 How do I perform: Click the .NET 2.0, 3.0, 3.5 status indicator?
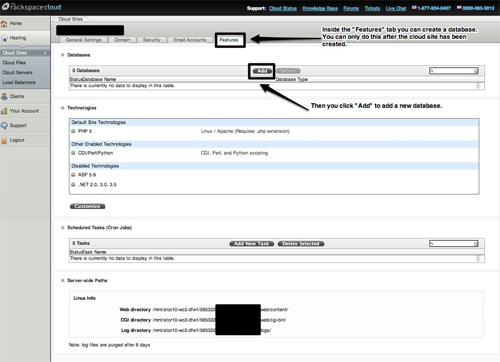point(73,184)
